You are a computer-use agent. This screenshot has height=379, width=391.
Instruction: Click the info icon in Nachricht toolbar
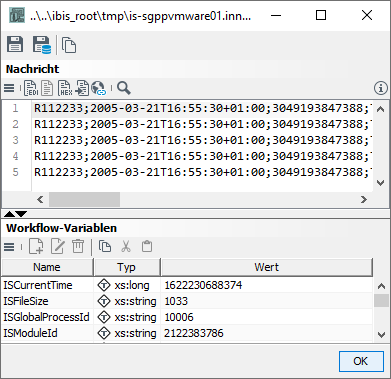tap(380, 88)
